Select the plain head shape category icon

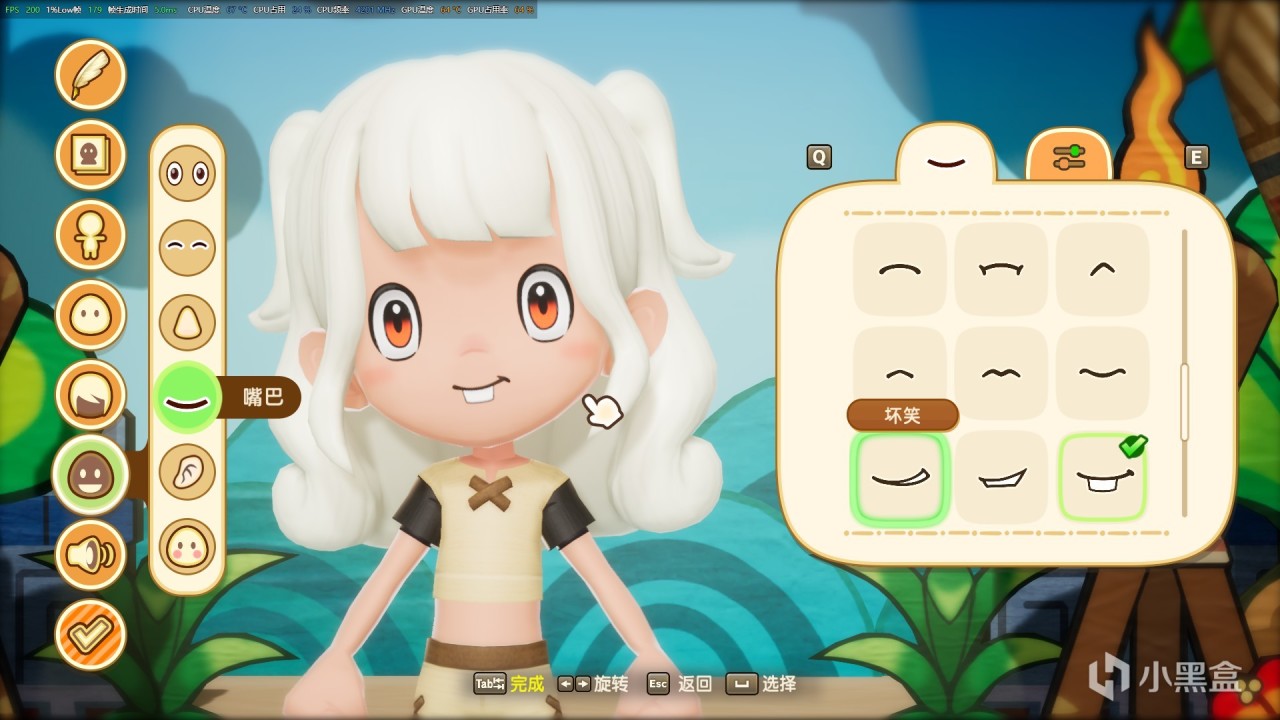(91, 315)
